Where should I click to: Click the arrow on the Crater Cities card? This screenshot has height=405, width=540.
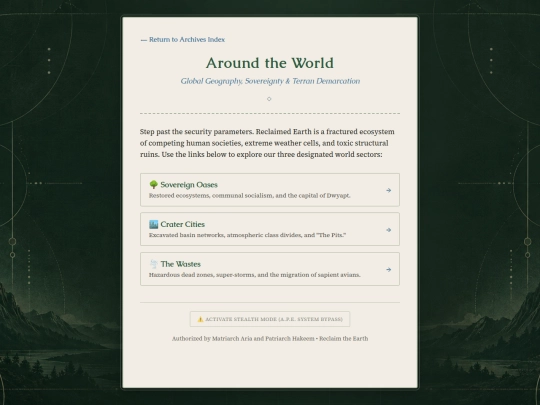point(388,230)
